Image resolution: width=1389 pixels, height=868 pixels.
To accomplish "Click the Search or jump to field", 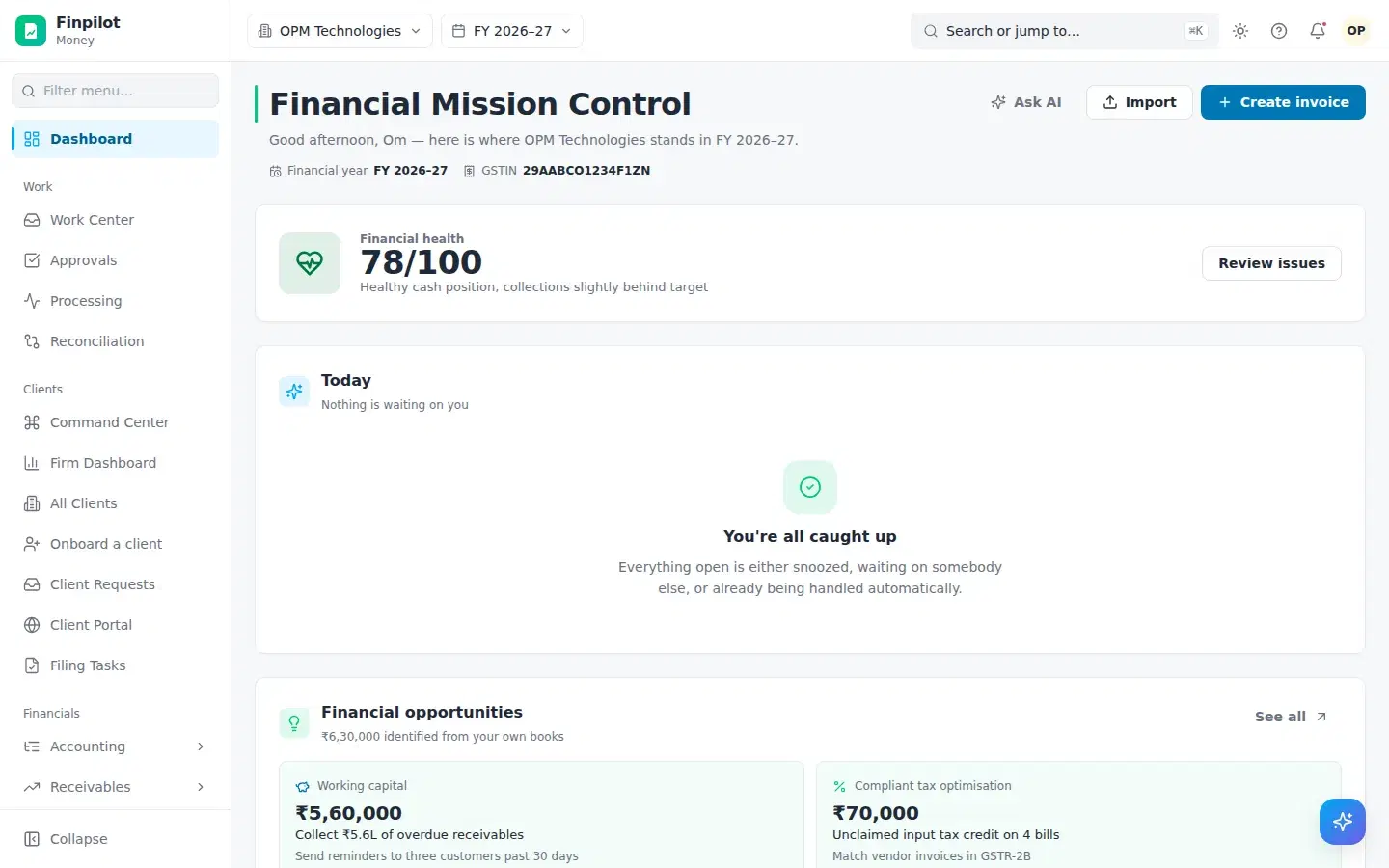I will click(1065, 31).
